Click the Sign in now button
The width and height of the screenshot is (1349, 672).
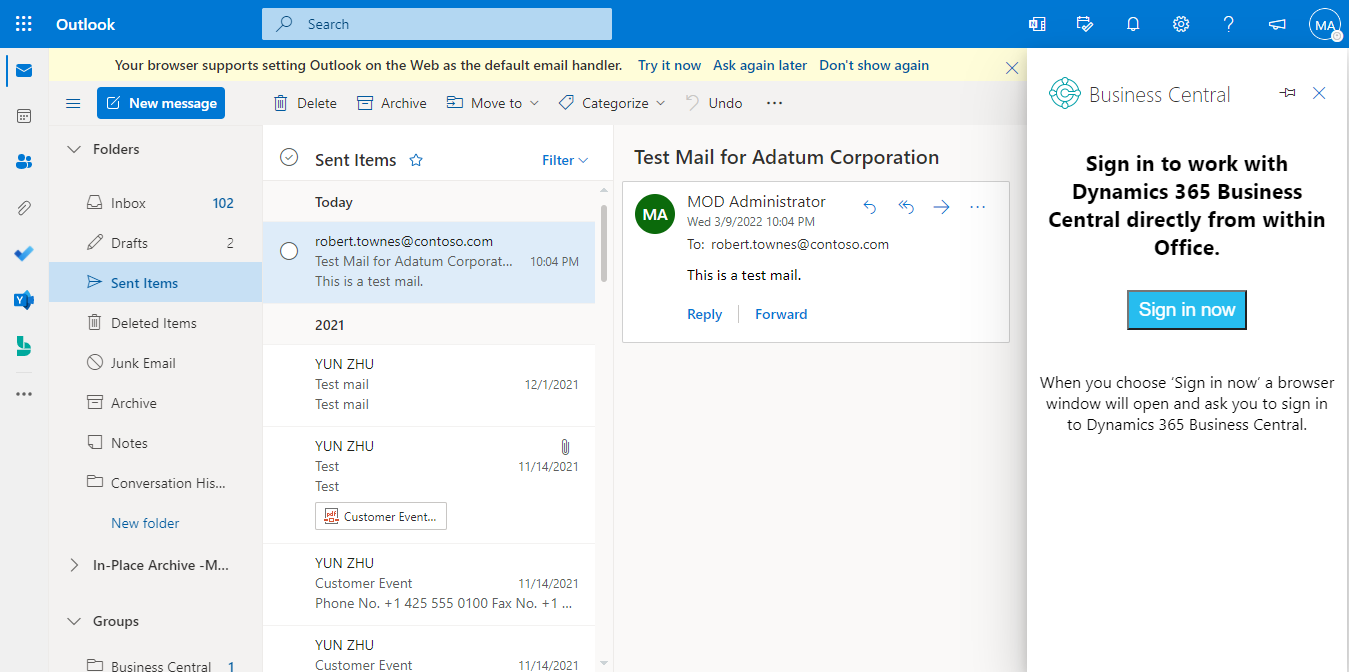1186,310
